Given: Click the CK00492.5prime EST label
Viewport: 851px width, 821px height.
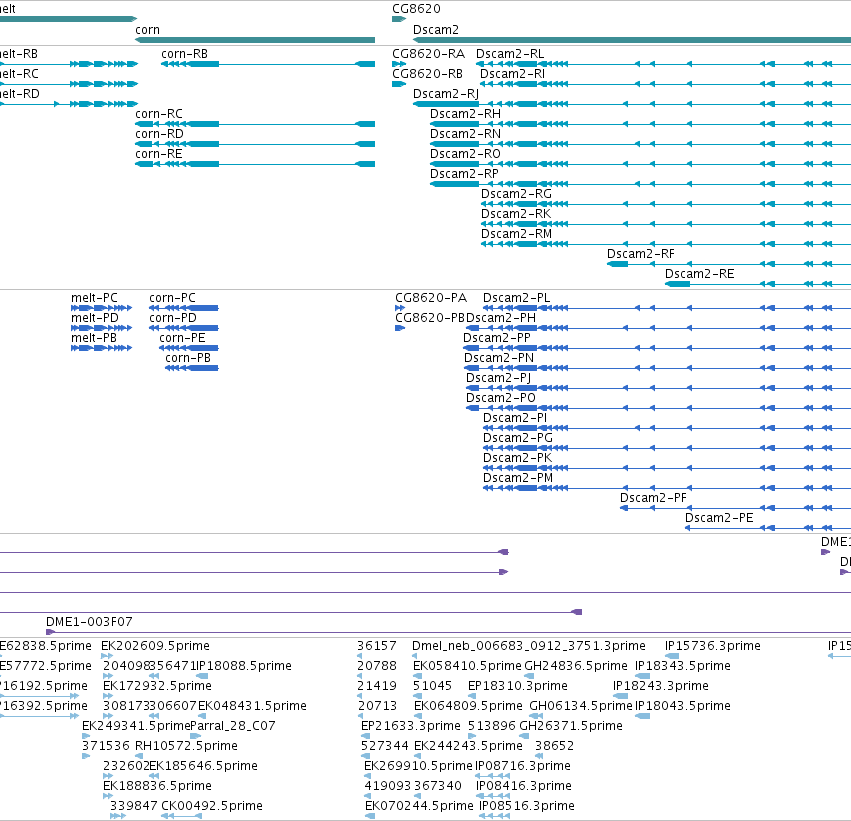Looking at the screenshot, I should (212, 806).
